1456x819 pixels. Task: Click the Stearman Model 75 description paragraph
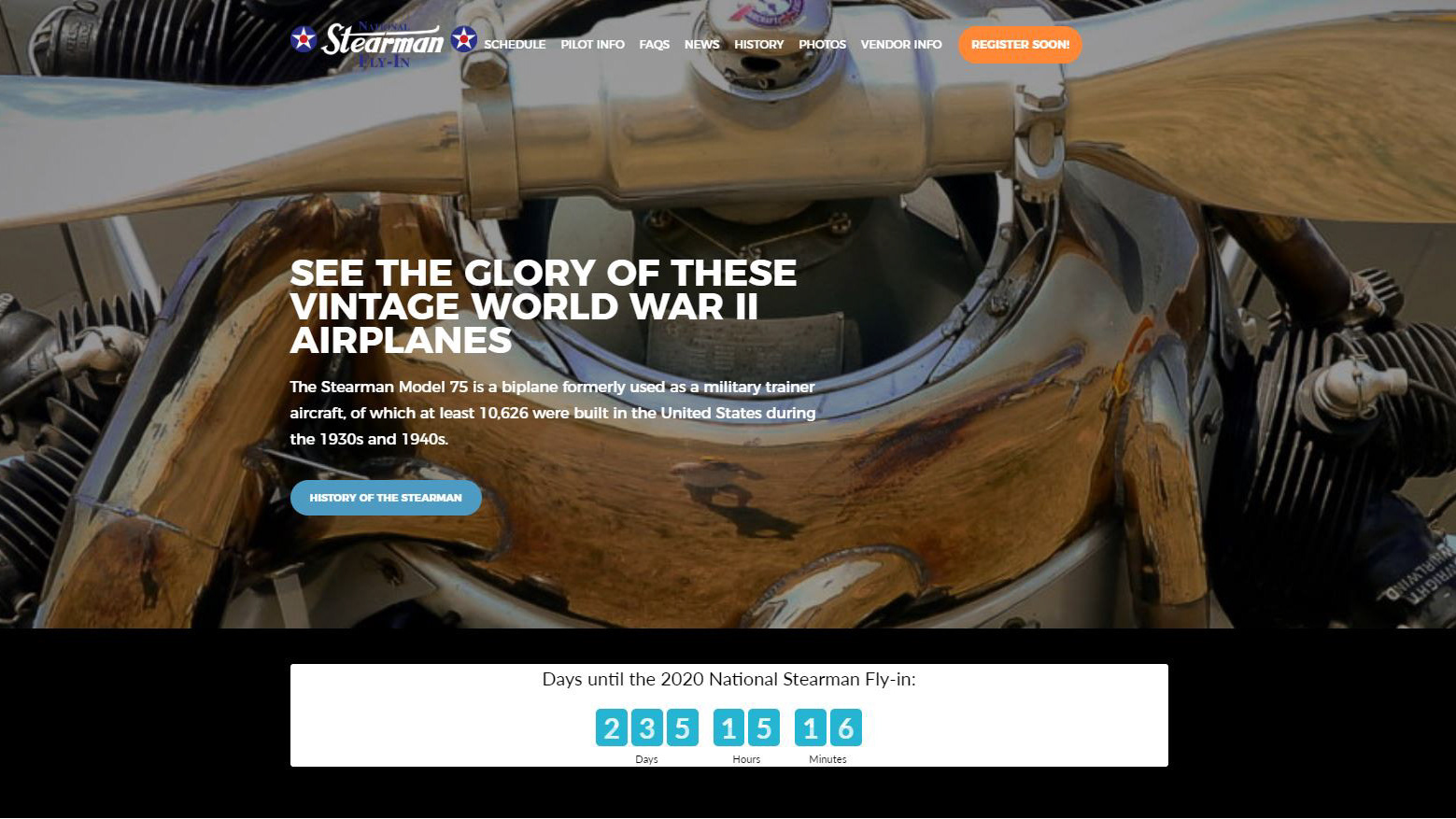(x=553, y=413)
